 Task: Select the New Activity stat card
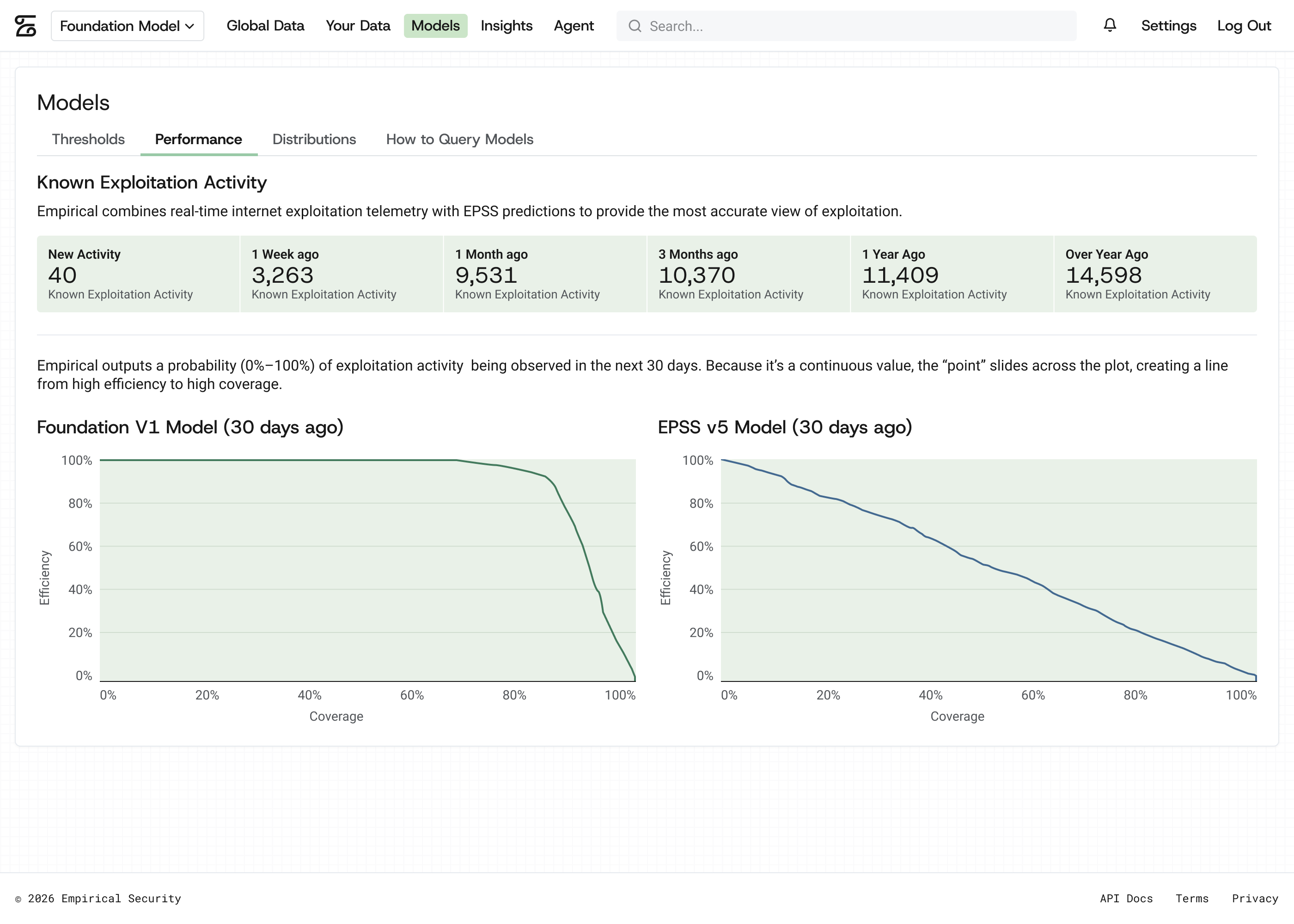[138, 274]
